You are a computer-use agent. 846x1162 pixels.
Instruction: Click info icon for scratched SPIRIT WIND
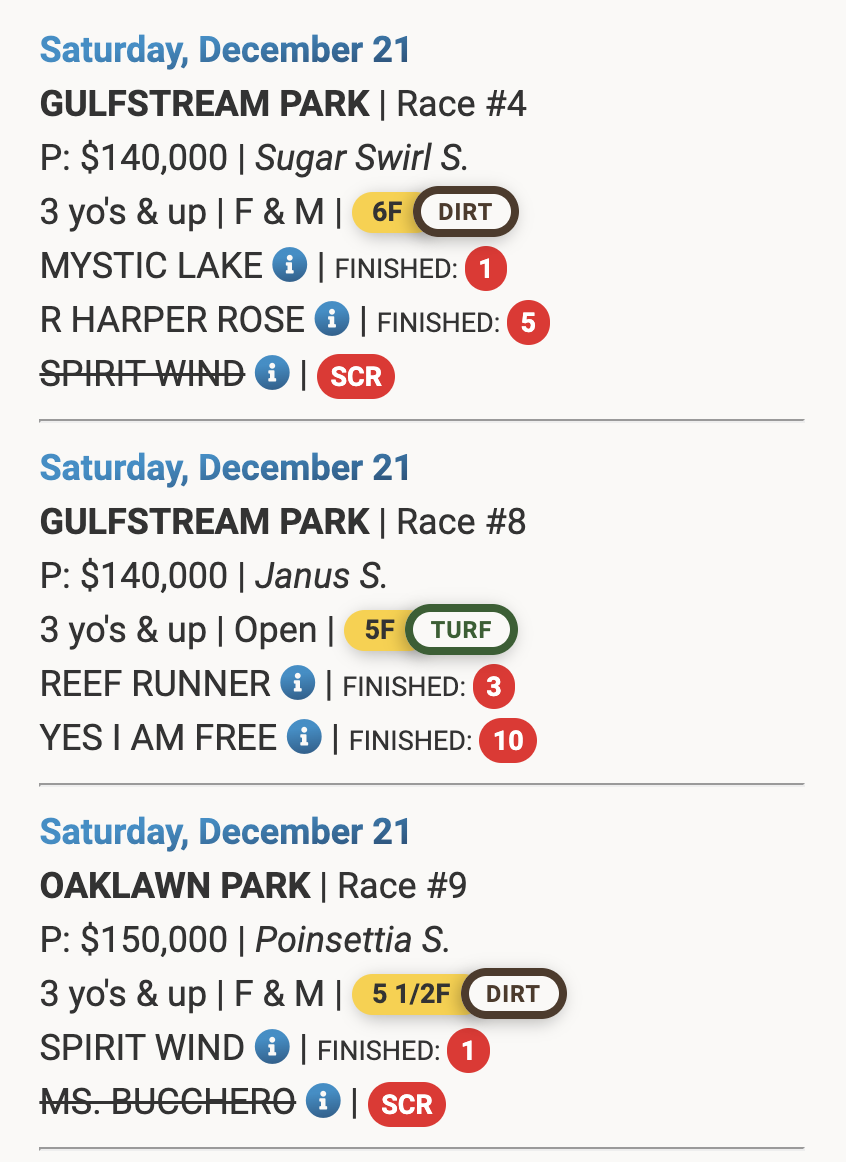[271, 374]
